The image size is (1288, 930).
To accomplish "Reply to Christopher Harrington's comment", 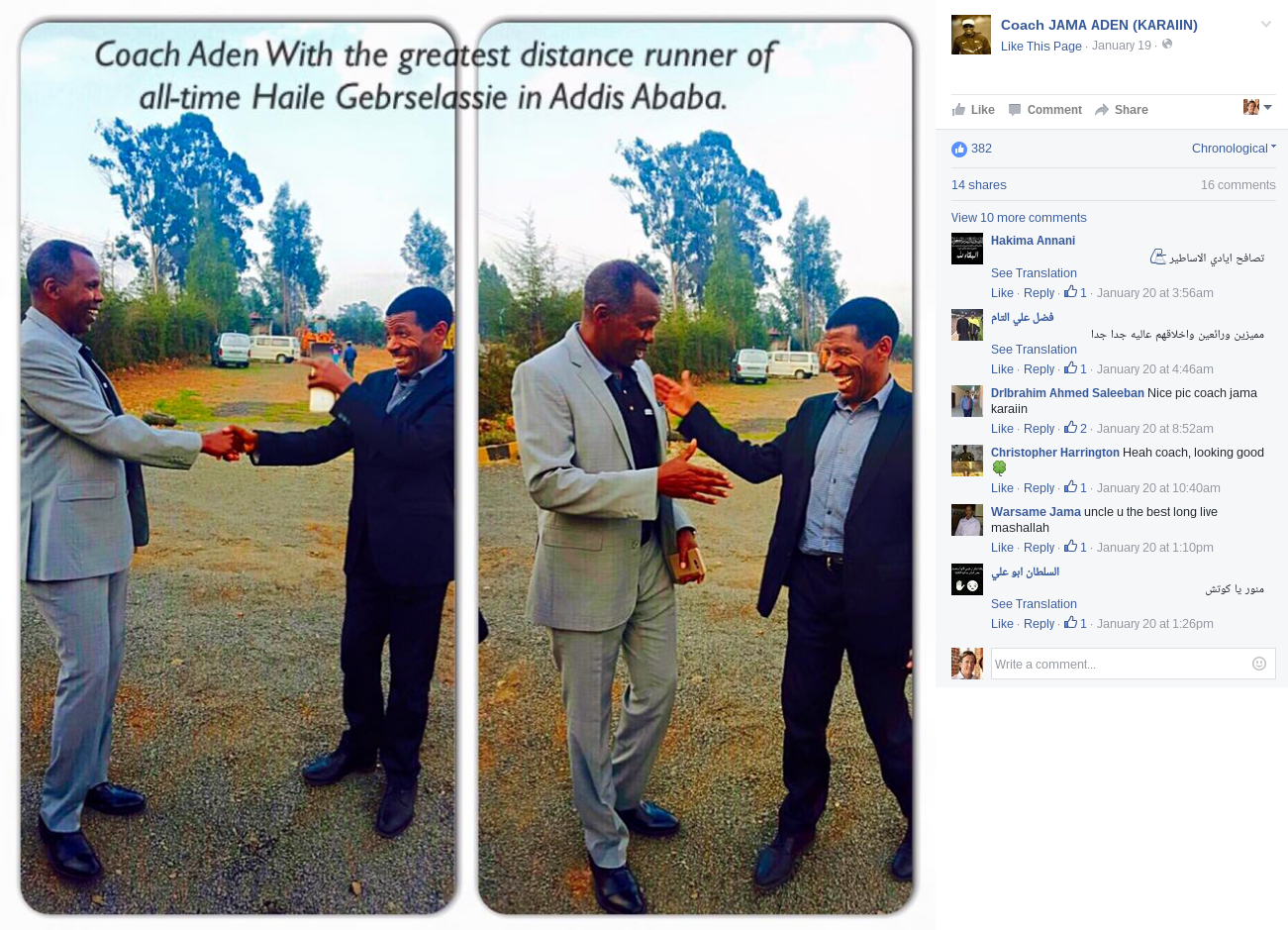I will point(1039,488).
